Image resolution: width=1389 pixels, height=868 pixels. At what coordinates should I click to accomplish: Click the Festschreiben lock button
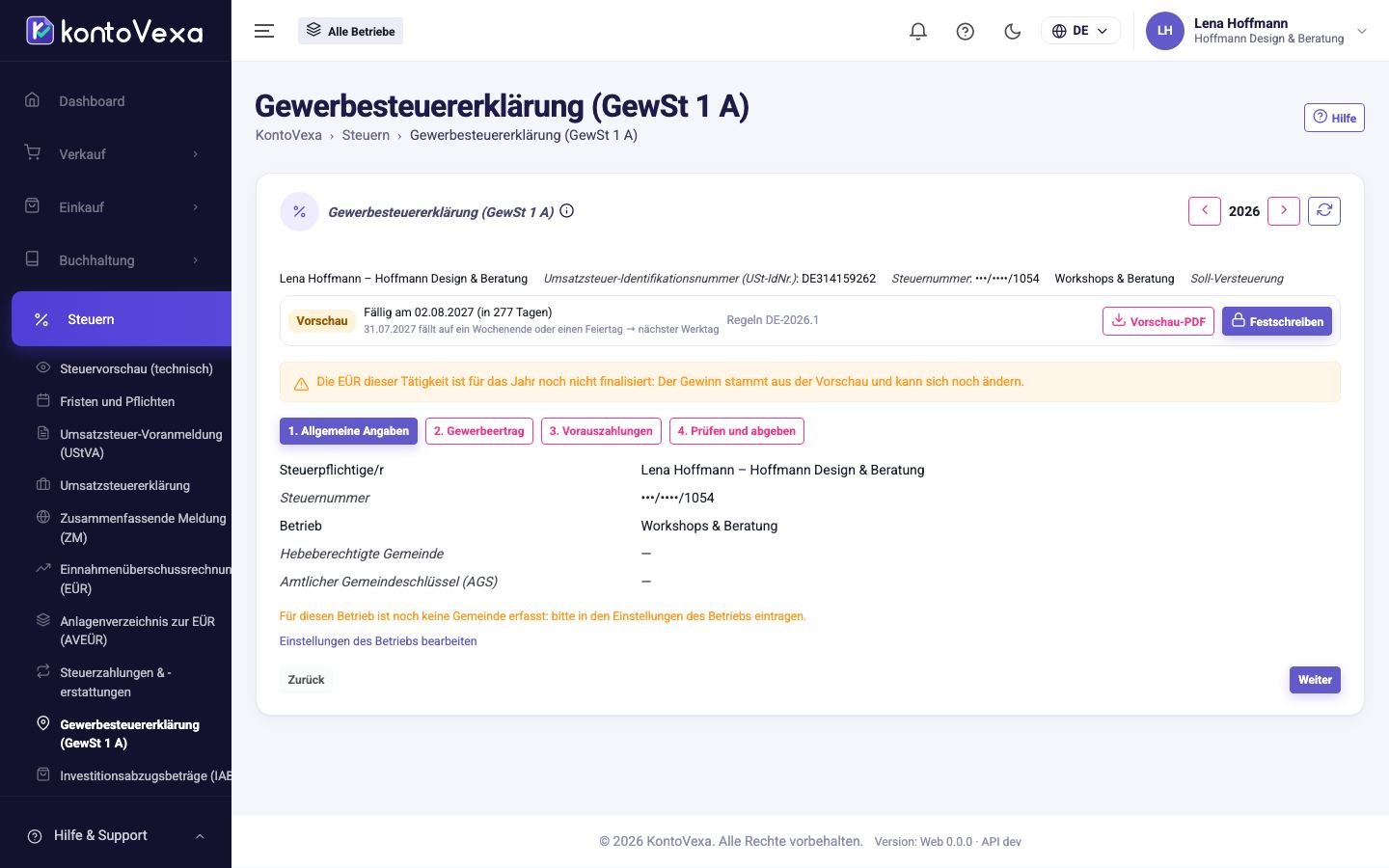[x=1277, y=321]
